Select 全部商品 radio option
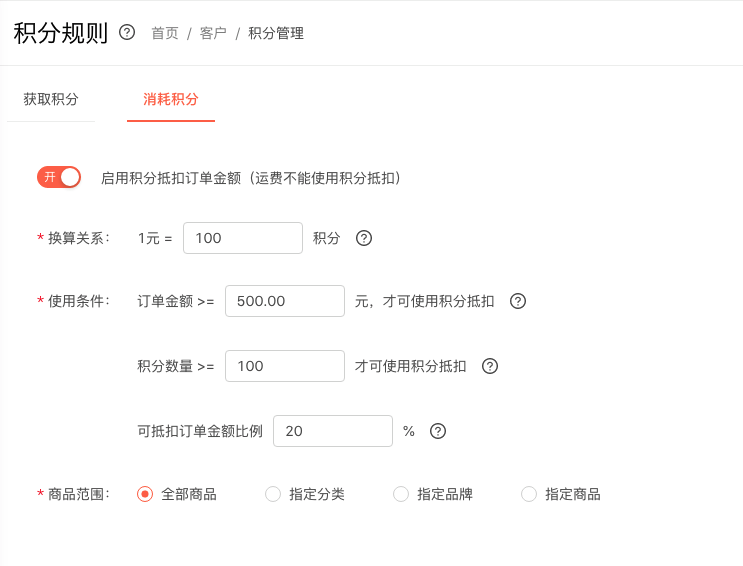The image size is (743, 566). [x=145, y=494]
